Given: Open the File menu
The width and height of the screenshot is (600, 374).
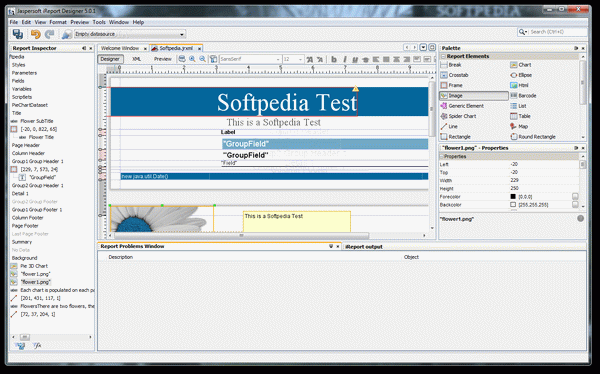Looking at the screenshot, I should pos(13,22).
